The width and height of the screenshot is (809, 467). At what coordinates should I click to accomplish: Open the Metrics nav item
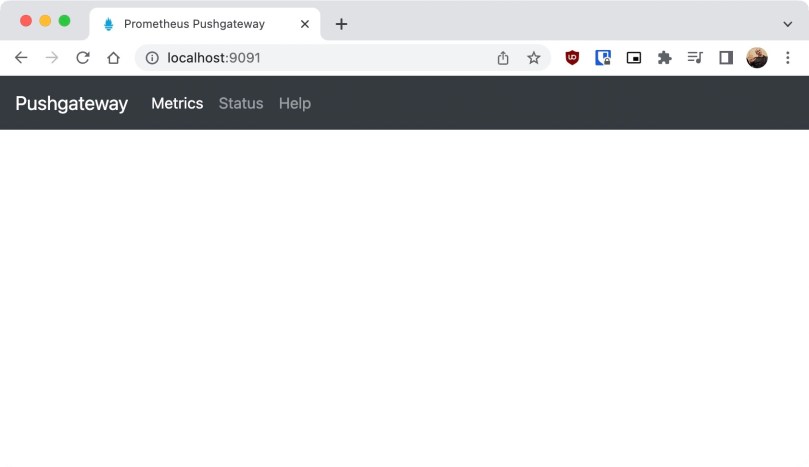click(177, 103)
